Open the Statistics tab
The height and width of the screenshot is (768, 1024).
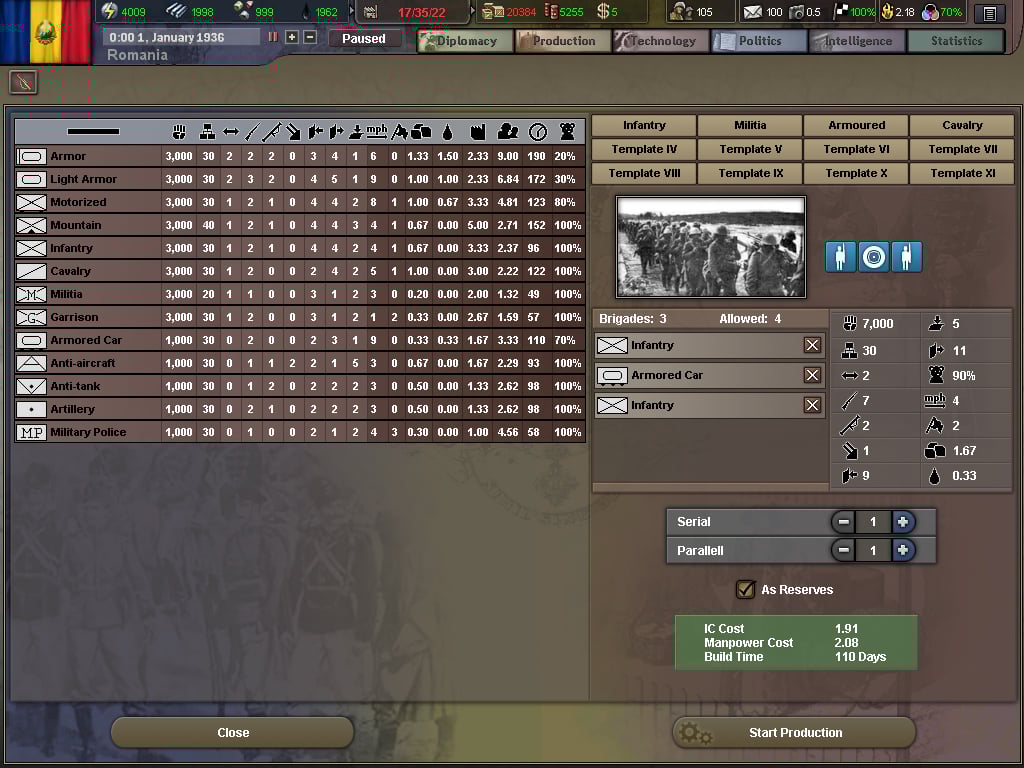tap(955, 41)
